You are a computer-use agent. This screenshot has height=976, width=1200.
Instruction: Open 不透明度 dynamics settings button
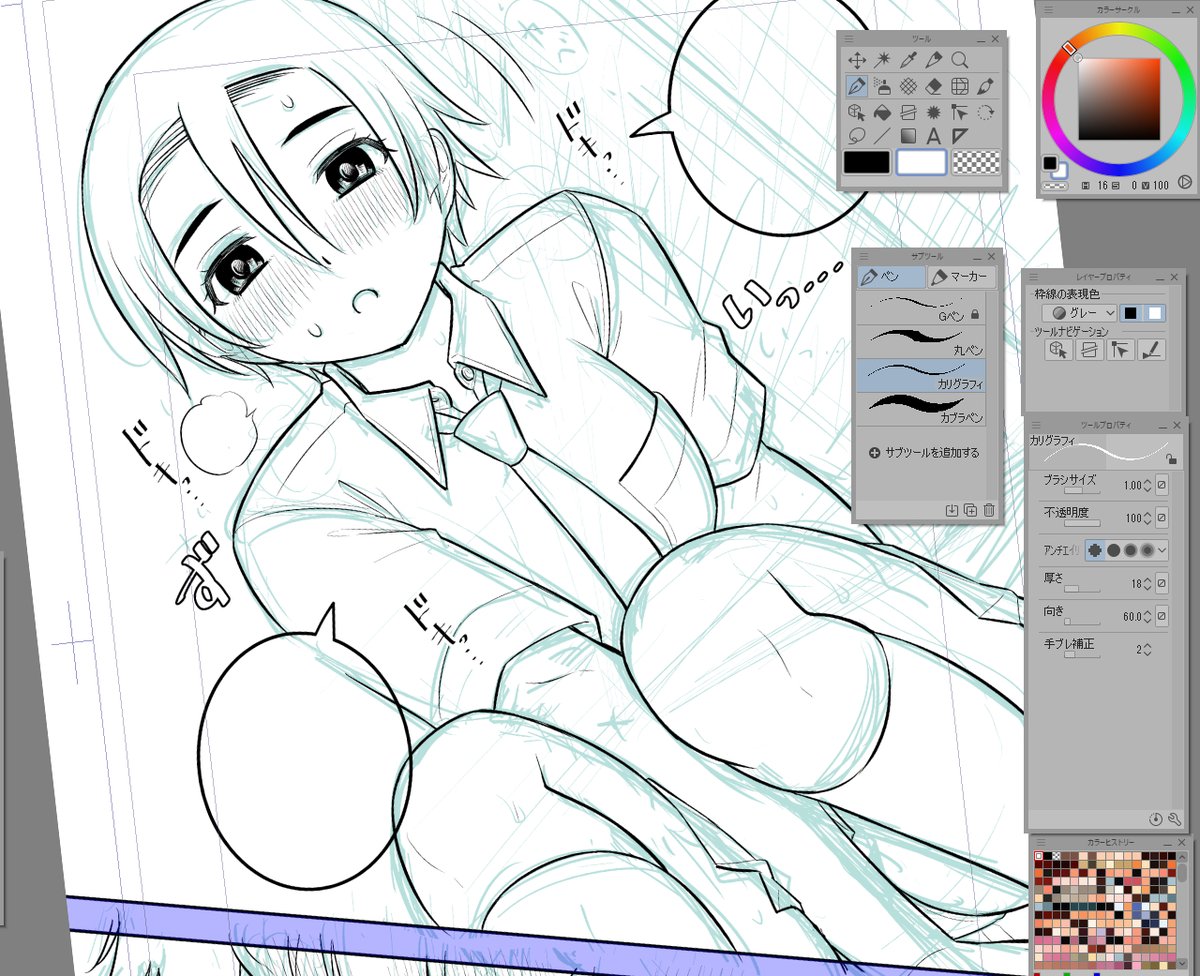[x=1162, y=518]
